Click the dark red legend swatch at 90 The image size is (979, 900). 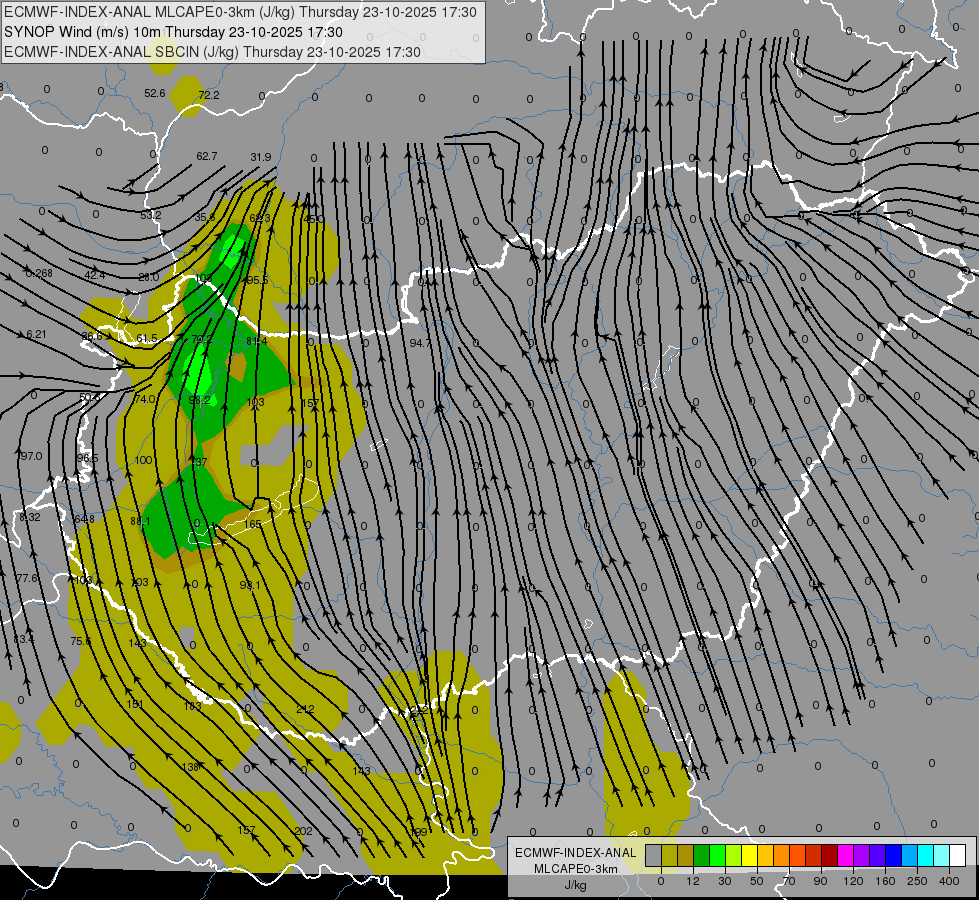click(x=829, y=855)
